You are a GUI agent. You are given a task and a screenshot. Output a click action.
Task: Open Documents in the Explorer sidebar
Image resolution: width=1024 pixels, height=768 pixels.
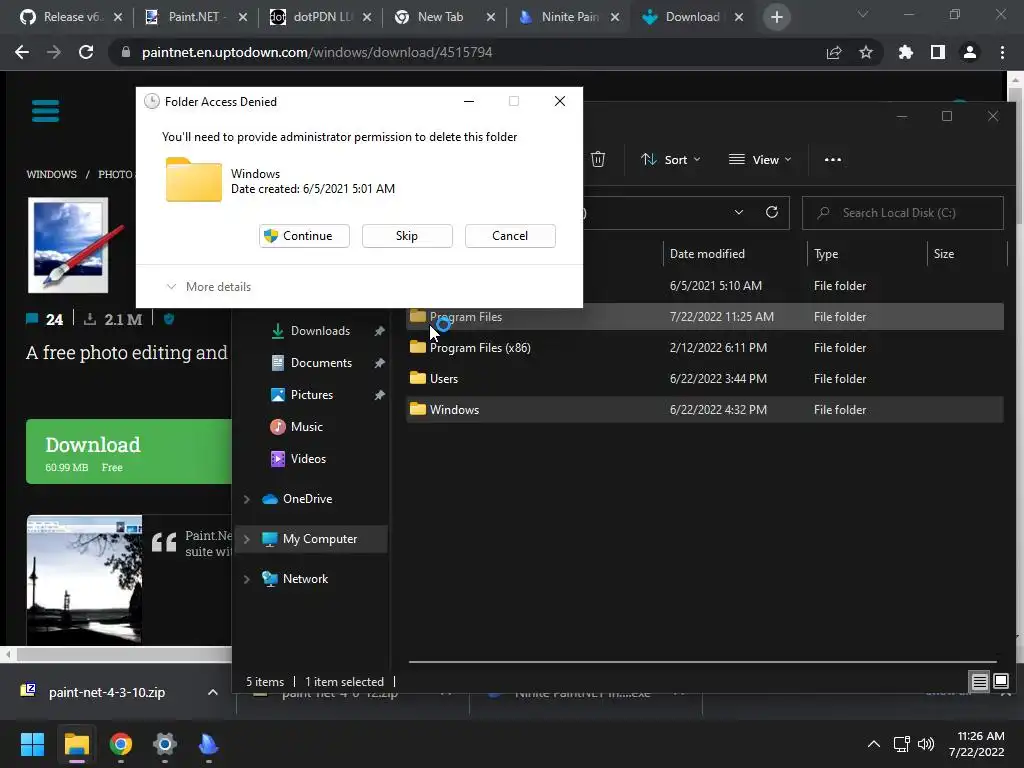pyautogui.click(x=321, y=362)
